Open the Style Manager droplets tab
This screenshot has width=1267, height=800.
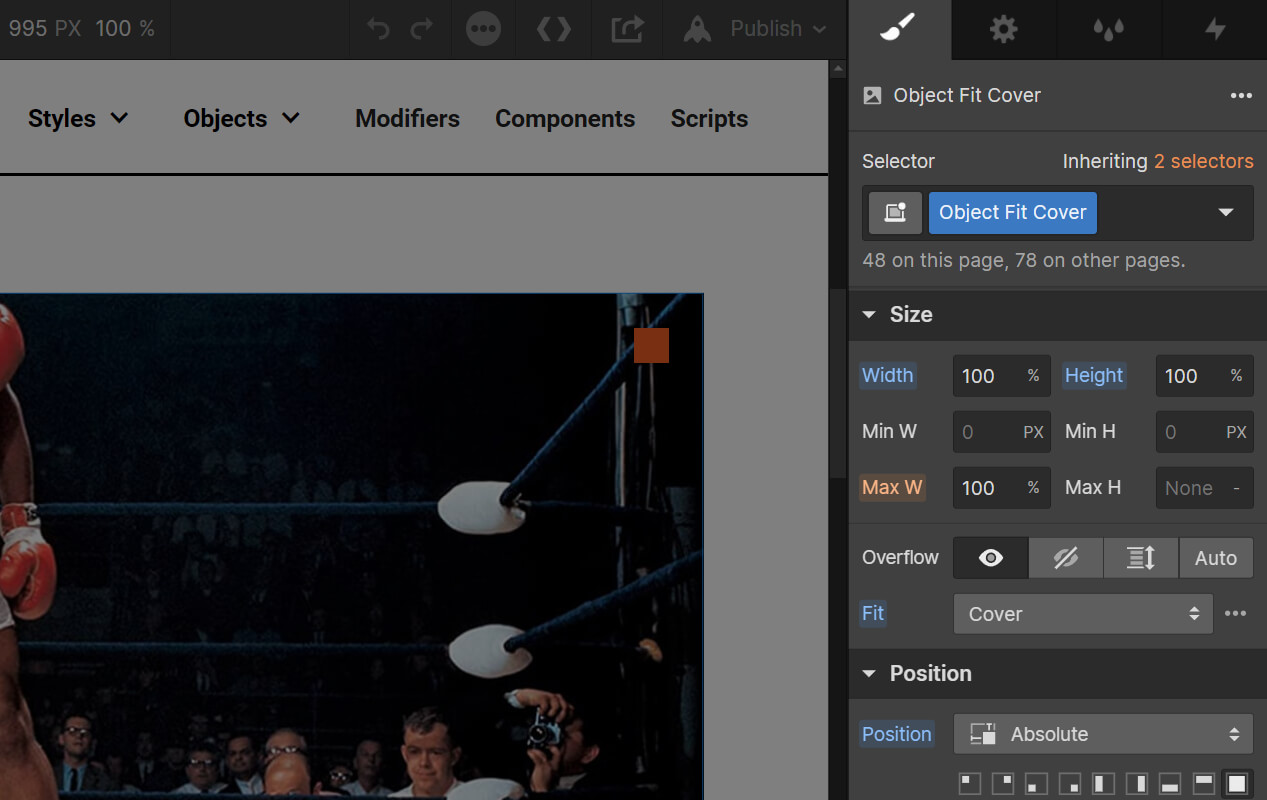click(1108, 29)
